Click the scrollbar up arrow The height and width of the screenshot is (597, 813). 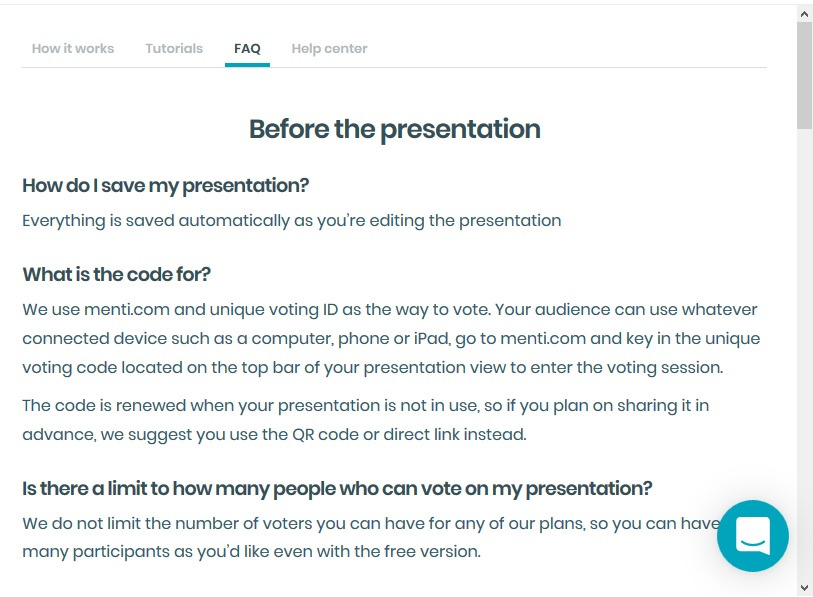(x=804, y=13)
